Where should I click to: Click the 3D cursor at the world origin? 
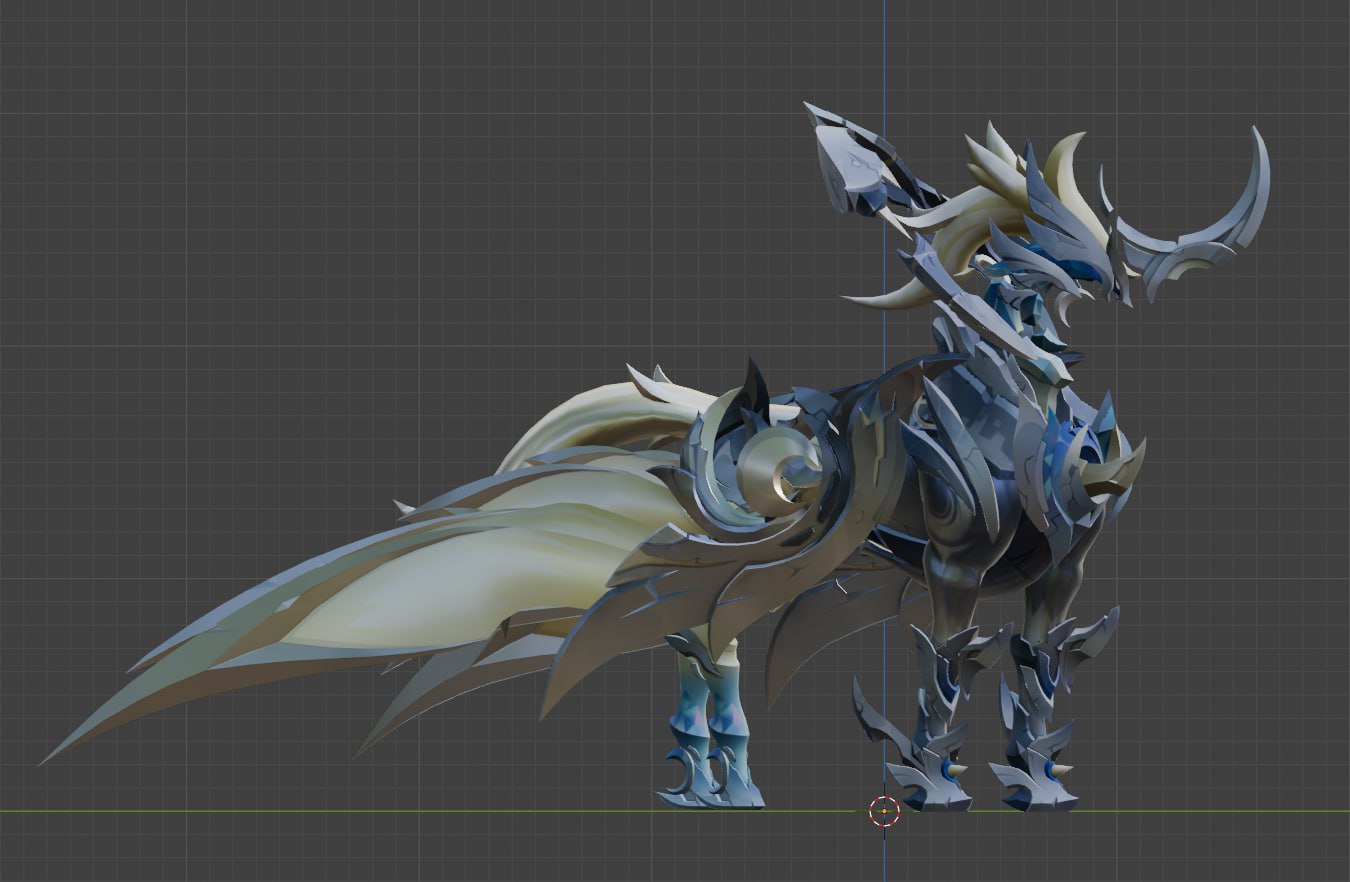(884, 811)
